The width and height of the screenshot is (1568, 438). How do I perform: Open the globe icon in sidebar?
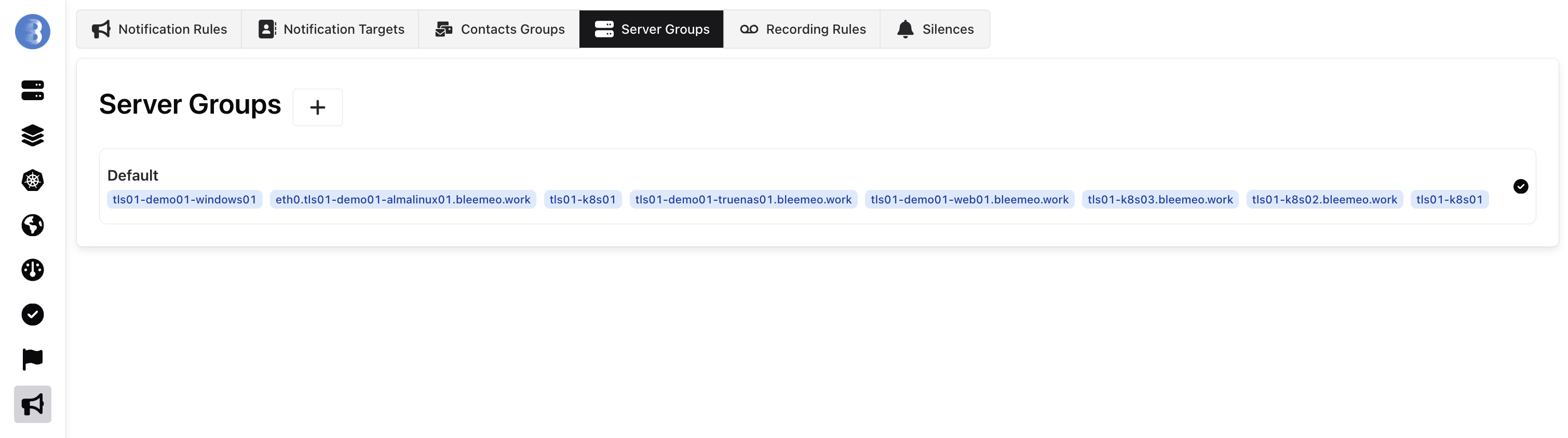[x=32, y=225]
